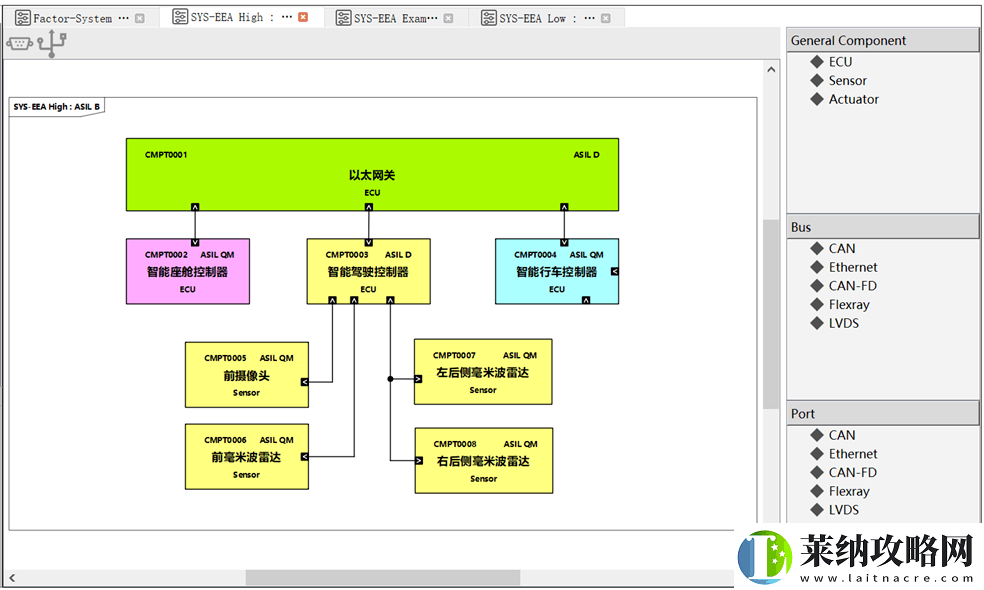Image resolution: width=984 pixels, height=590 pixels.
Task: Select Actuator diamond icon in General Component
Action: click(x=816, y=99)
